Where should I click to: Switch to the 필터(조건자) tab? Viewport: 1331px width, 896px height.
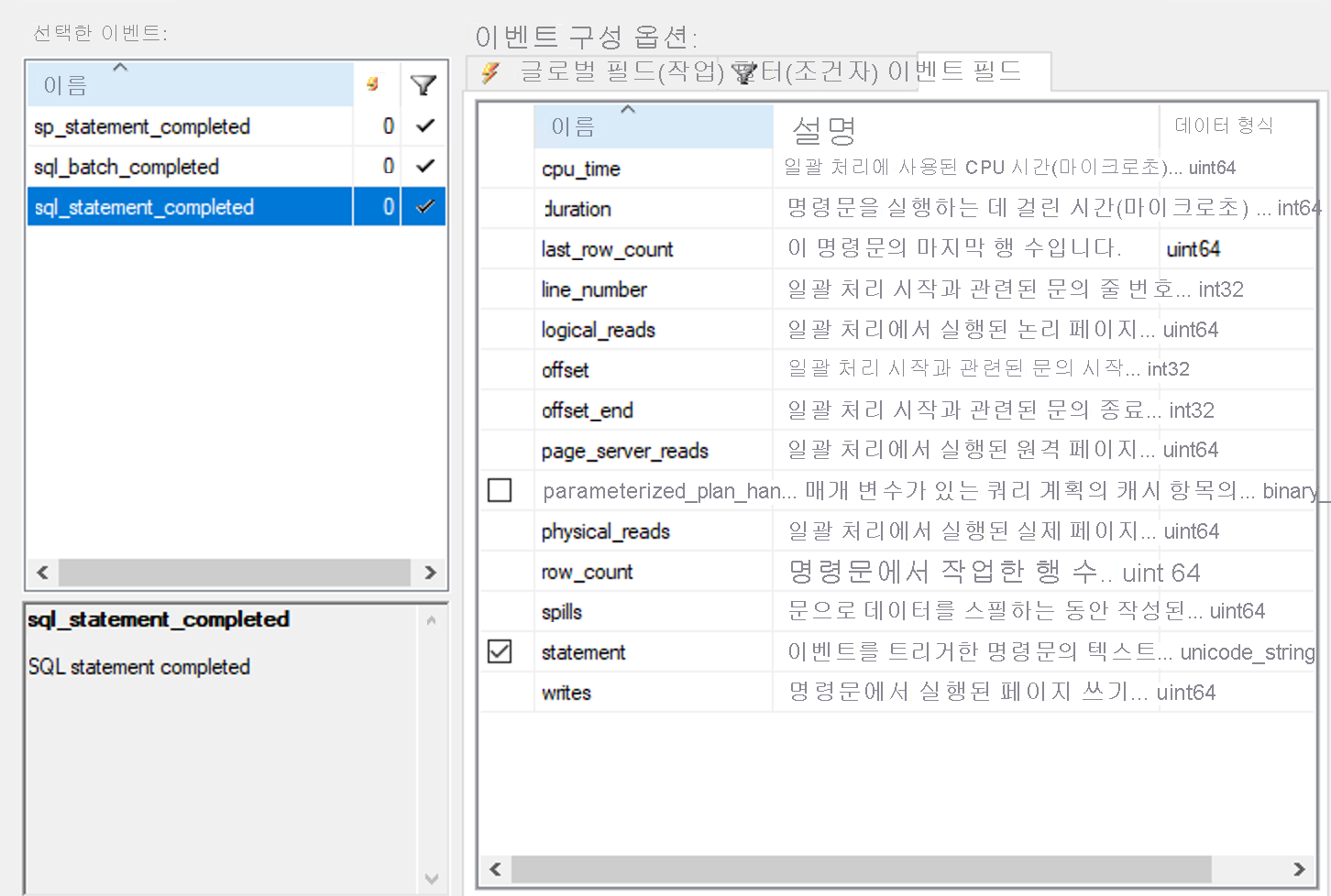pos(807,71)
